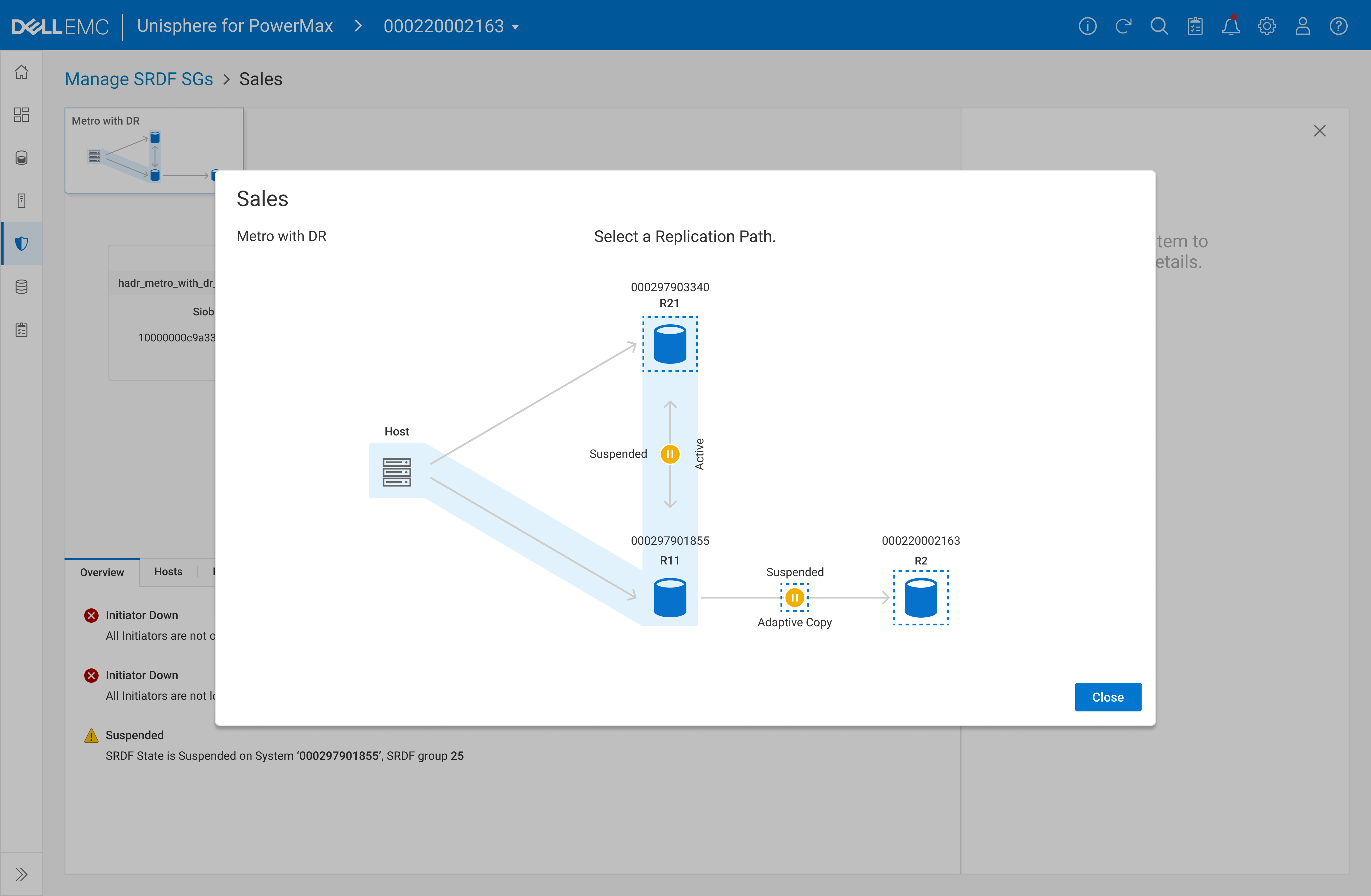Viewport: 1371px width, 896px height.
Task: Click the R21 volume cylinder icon
Action: tap(669, 344)
